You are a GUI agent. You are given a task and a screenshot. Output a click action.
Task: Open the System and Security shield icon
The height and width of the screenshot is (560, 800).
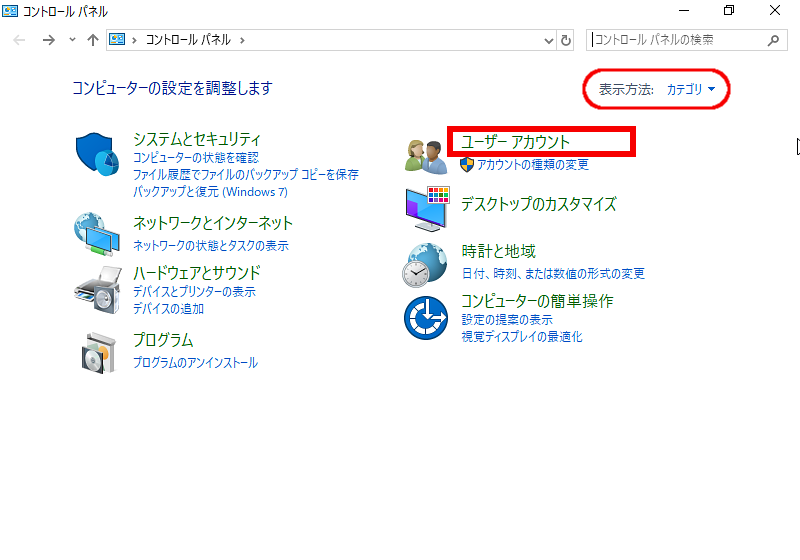(x=97, y=154)
